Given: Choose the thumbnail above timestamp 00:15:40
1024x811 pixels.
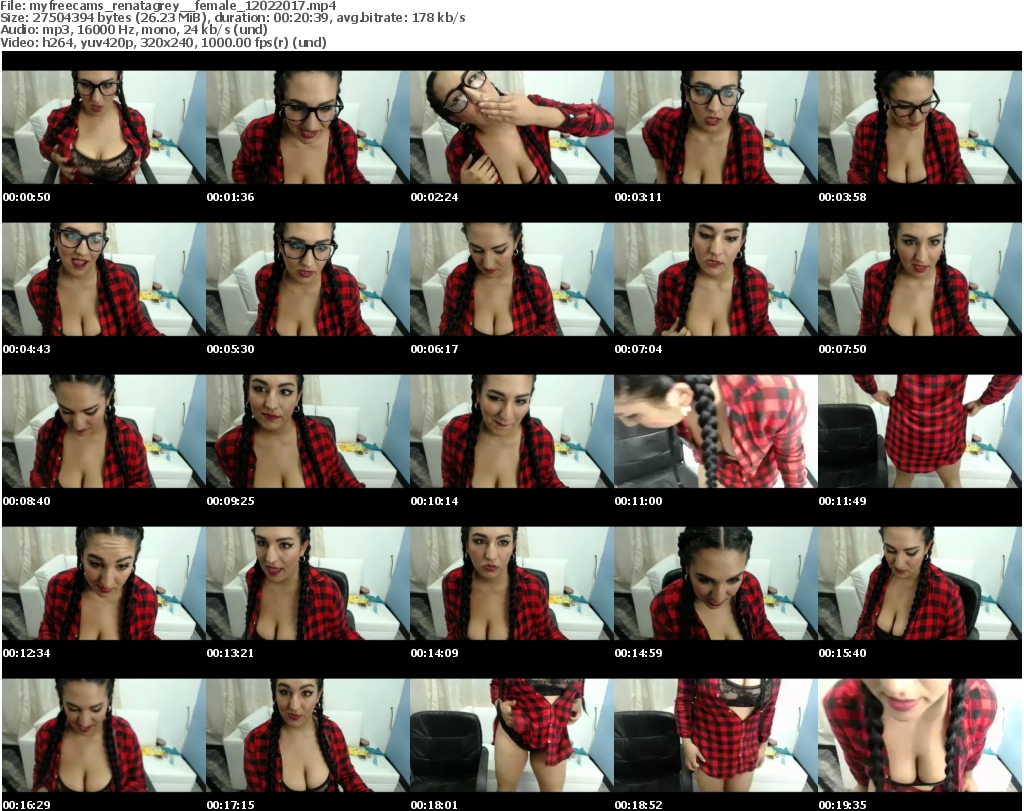Looking at the screenshot, I should pyautogui.click(x=920, y=583).
